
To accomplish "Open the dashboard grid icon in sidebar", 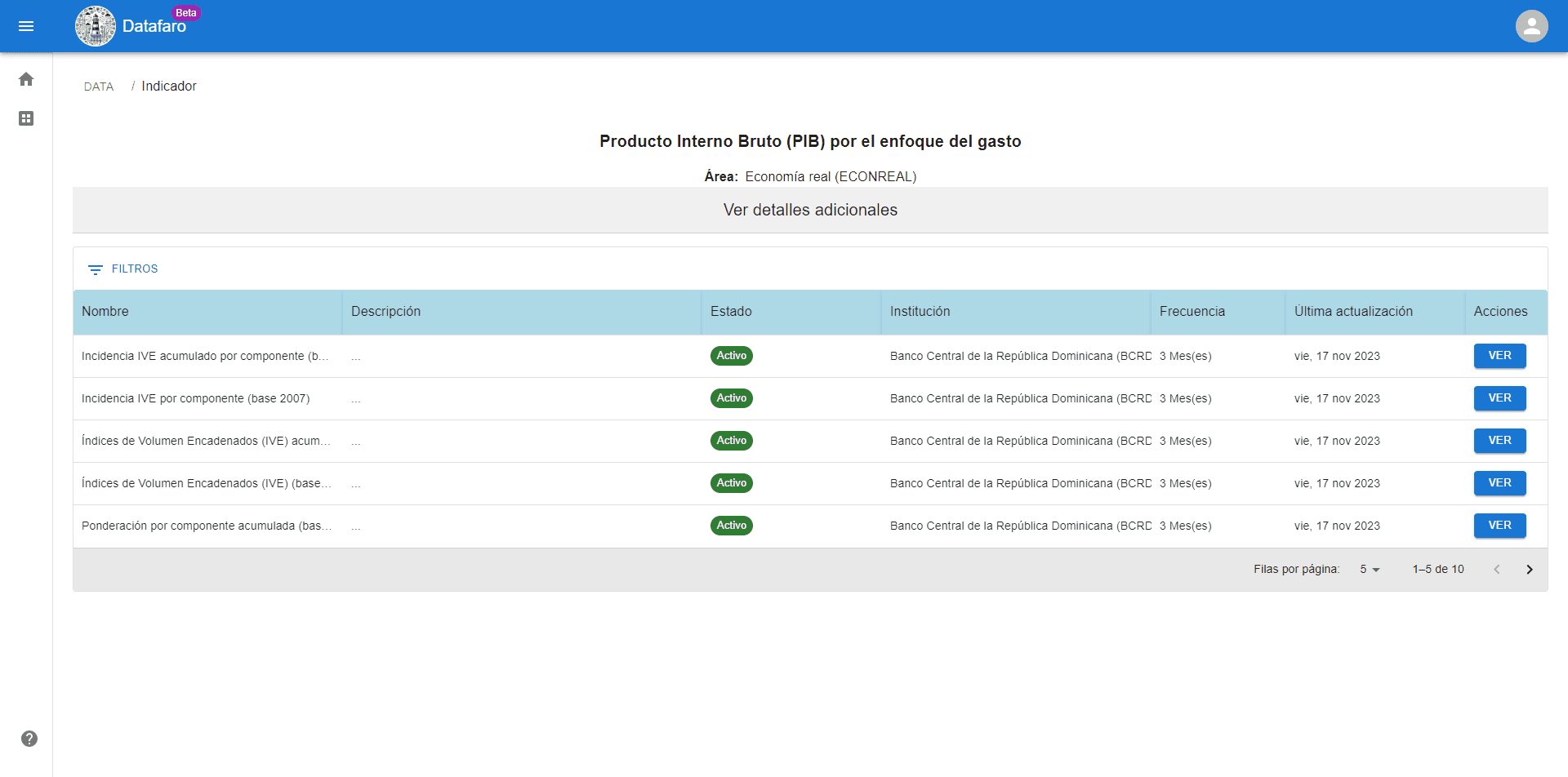I will 26,118.
